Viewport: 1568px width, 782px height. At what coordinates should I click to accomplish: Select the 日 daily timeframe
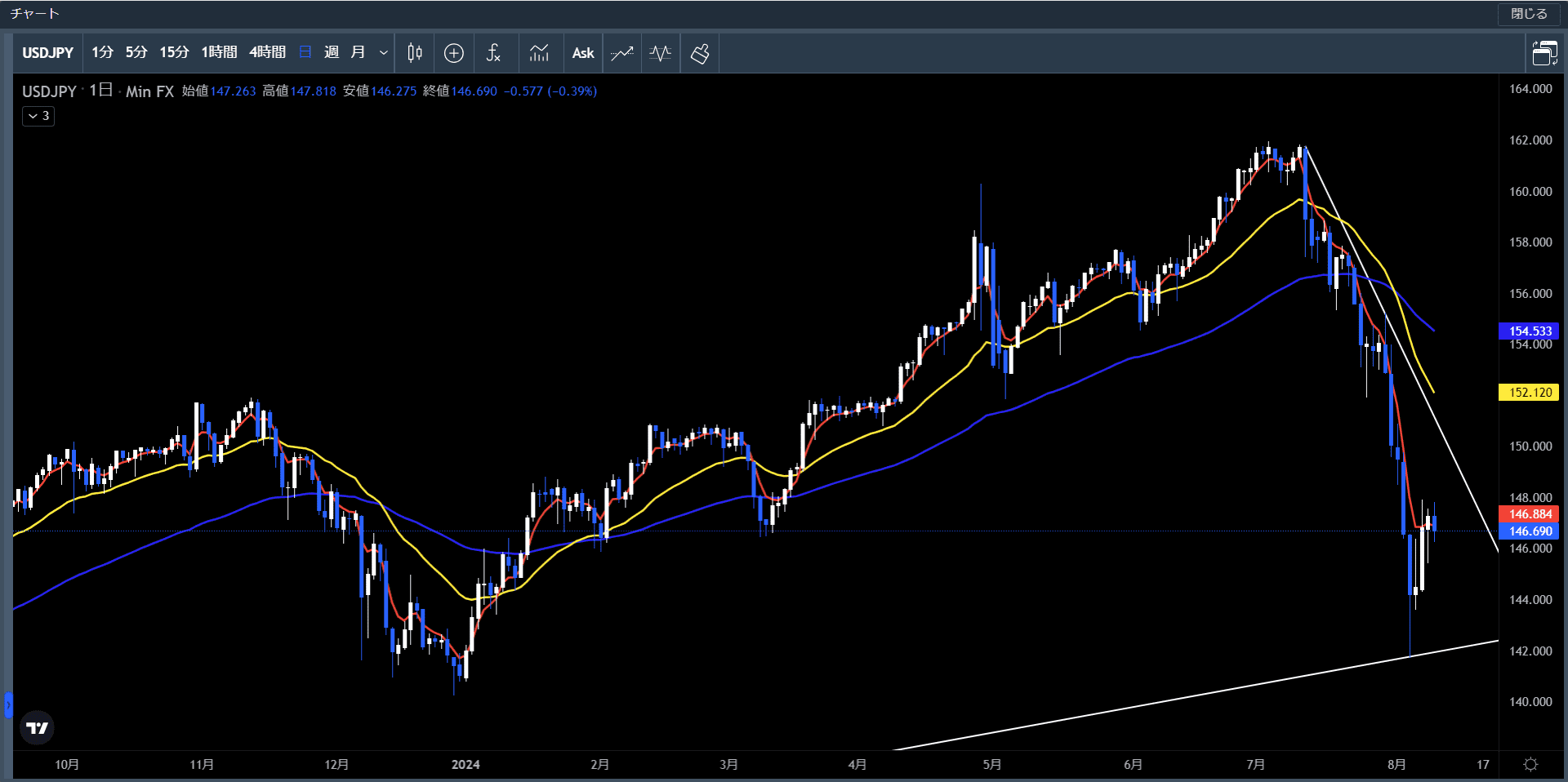point(305,53)
